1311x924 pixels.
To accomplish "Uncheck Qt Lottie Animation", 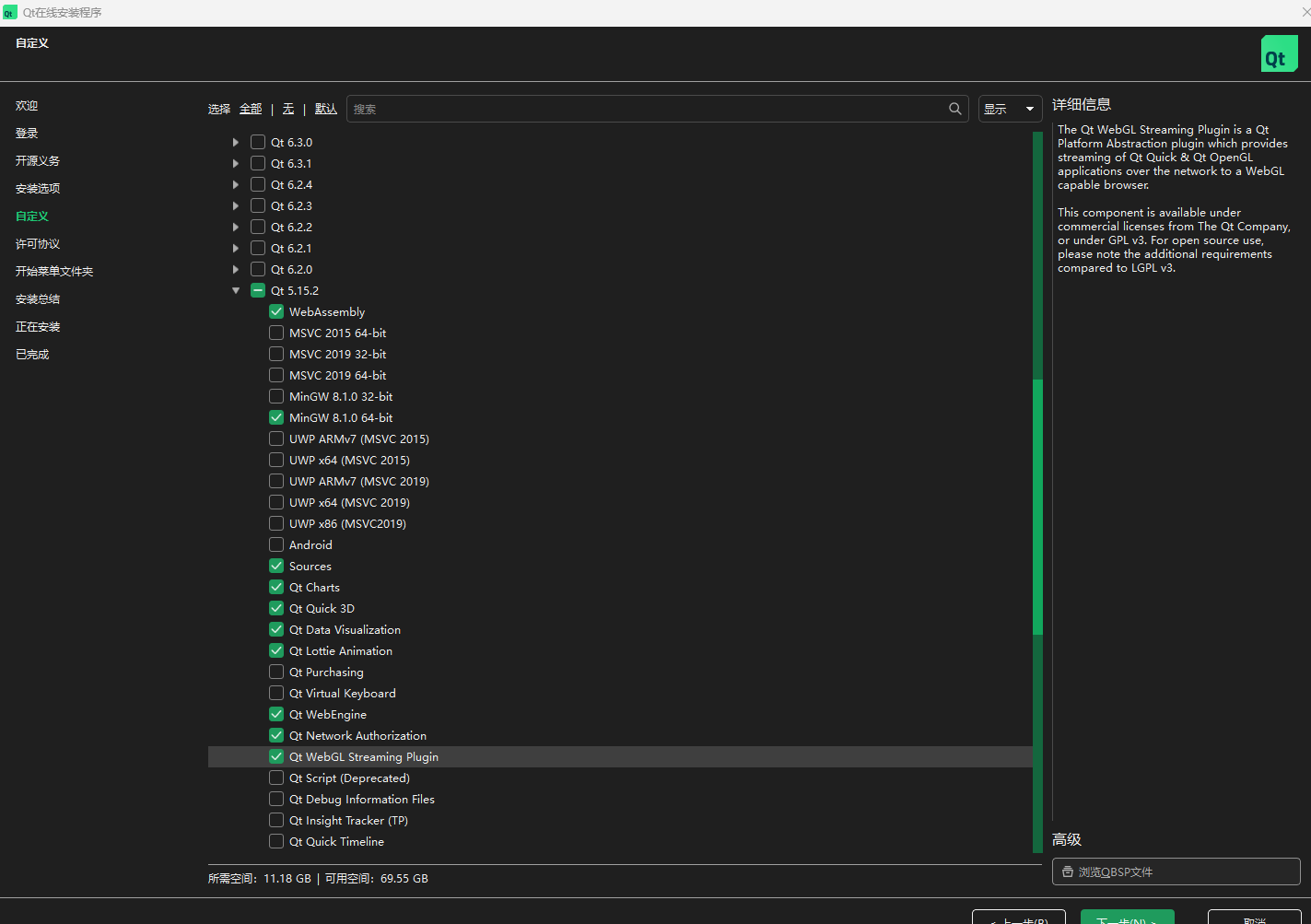I will click(x=276, y=650).
